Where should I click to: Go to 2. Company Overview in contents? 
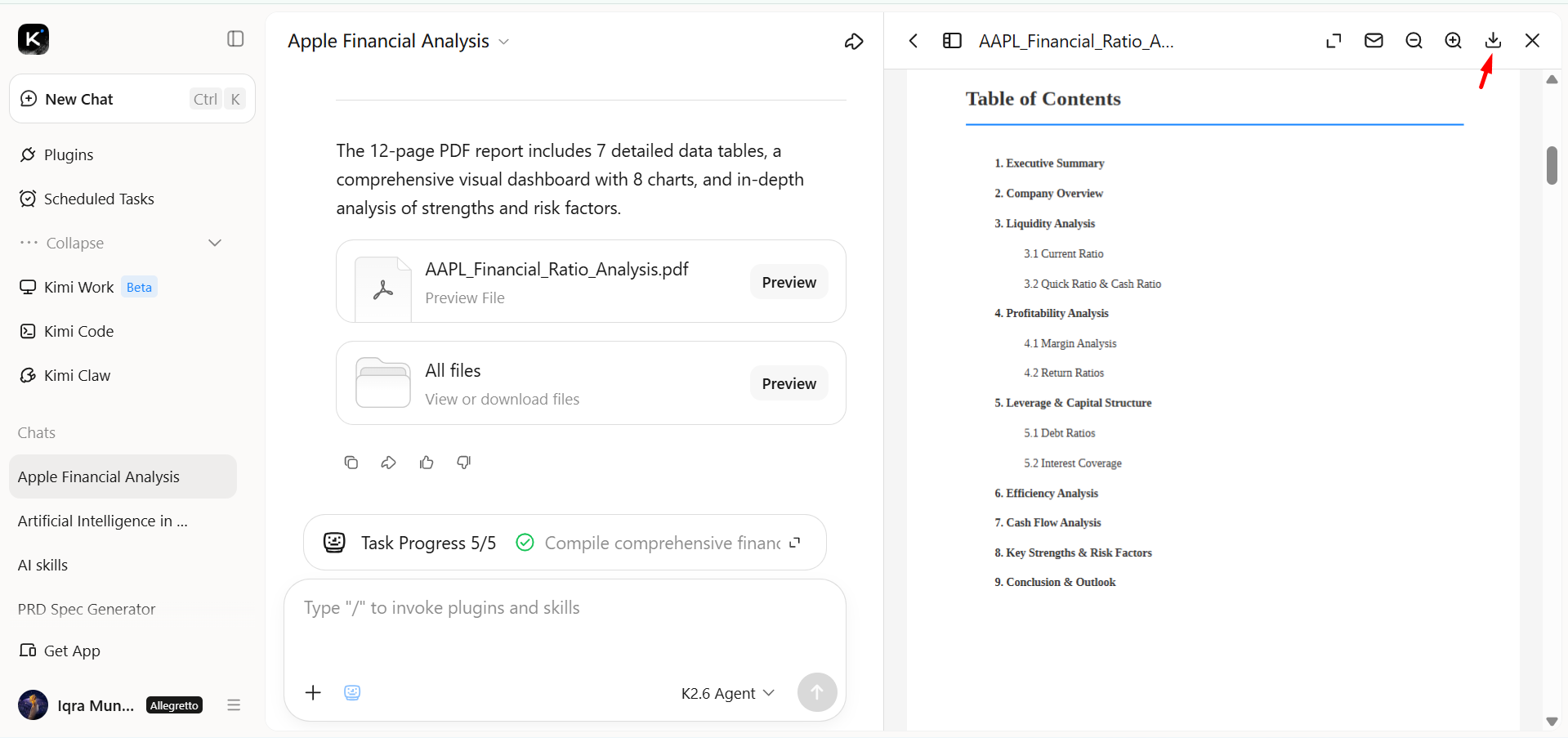(x=1048, y=194)
